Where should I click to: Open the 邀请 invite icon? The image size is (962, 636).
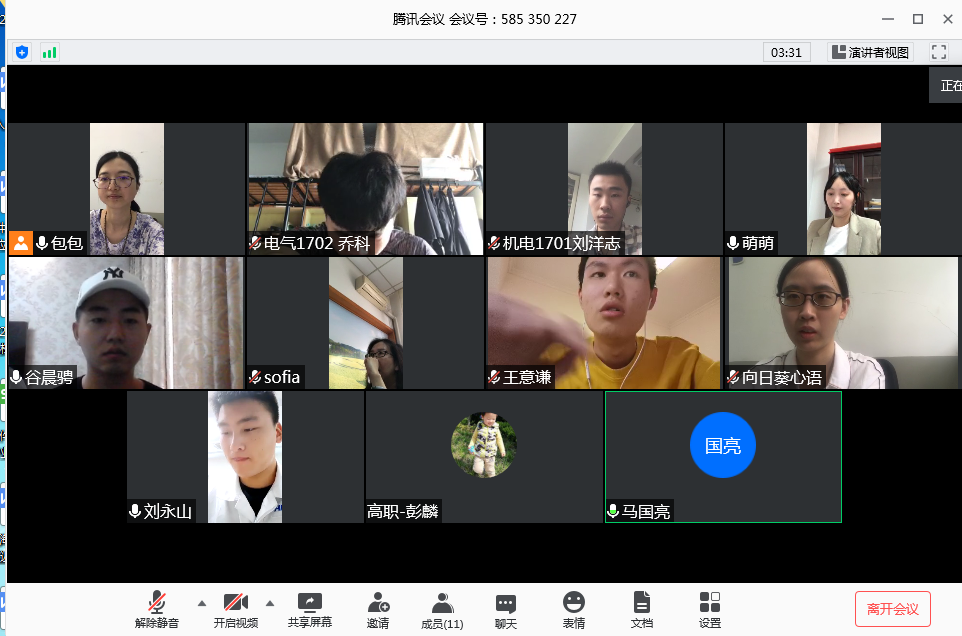coord(378,609)
